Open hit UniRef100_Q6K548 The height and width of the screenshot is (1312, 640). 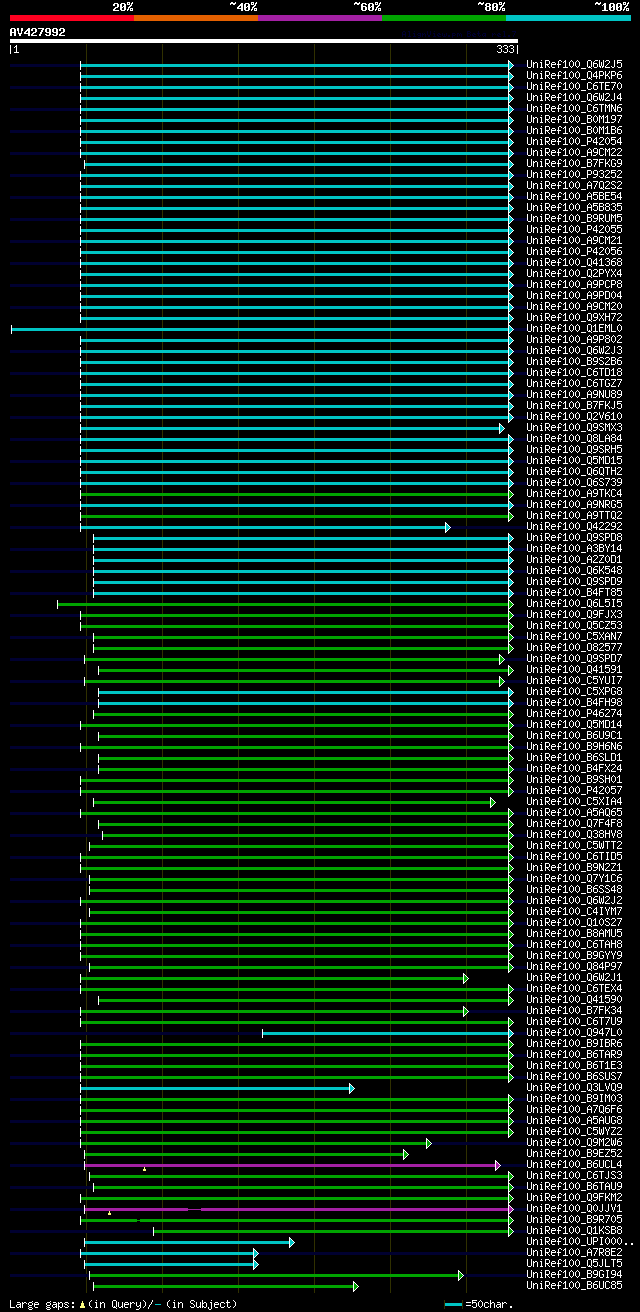click(x=574, y=570)
